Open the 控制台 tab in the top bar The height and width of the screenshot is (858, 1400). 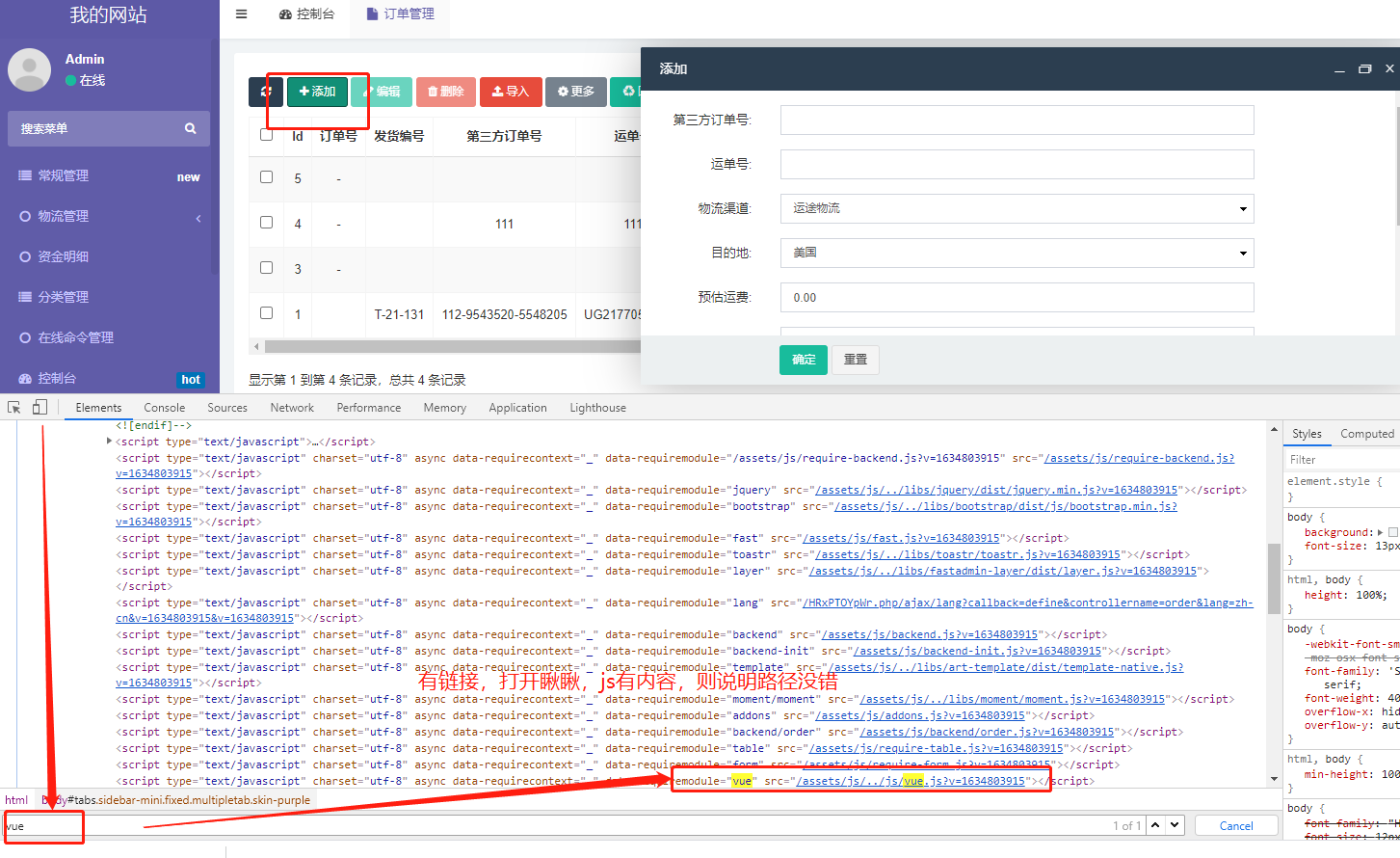[307, 14]
